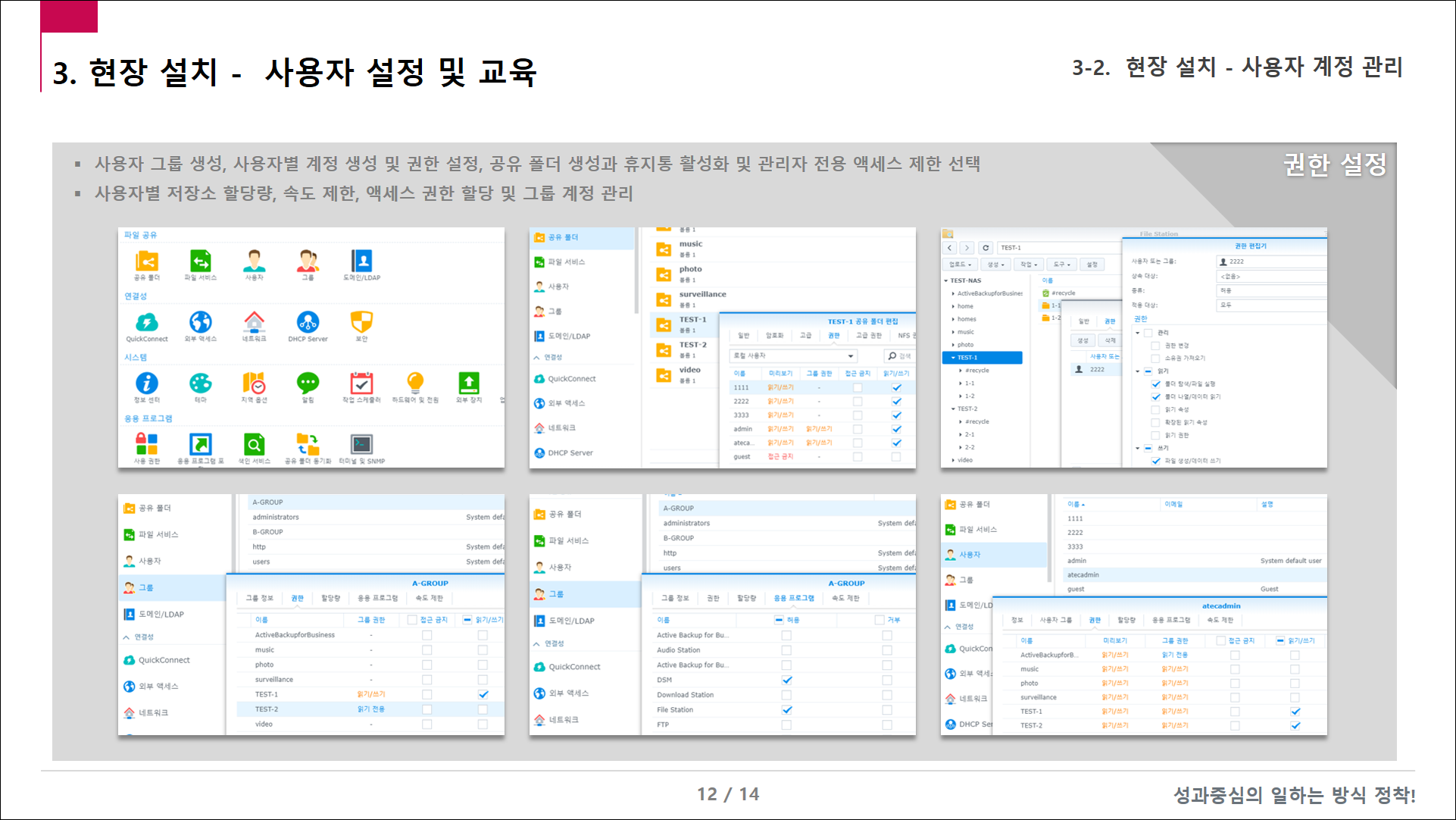Viewport: 1456px width, 820px height.
Task: Click the 설정 button in File Station toolbar
Action: (x=1092, y=264)
